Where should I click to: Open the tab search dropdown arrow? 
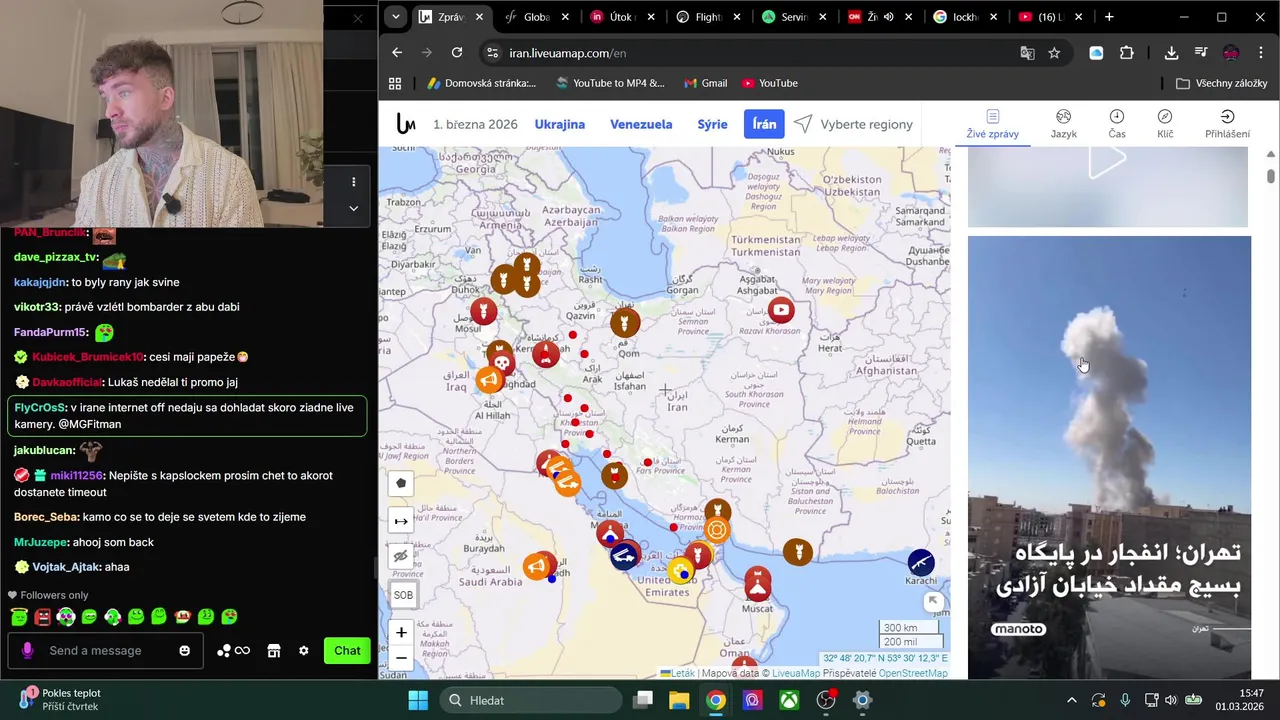[x=396, y=17]
